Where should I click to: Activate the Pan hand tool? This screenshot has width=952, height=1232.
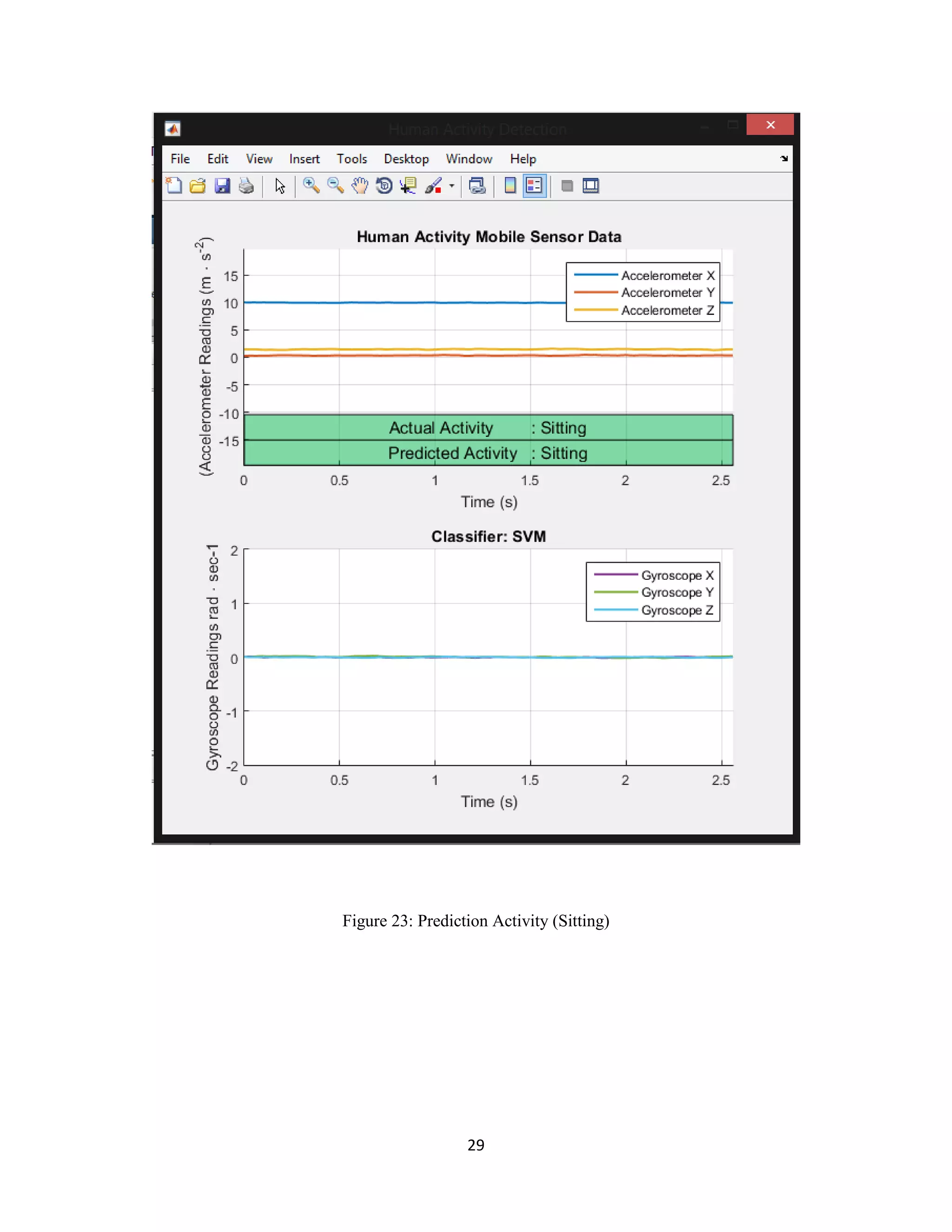coord(360,185)
